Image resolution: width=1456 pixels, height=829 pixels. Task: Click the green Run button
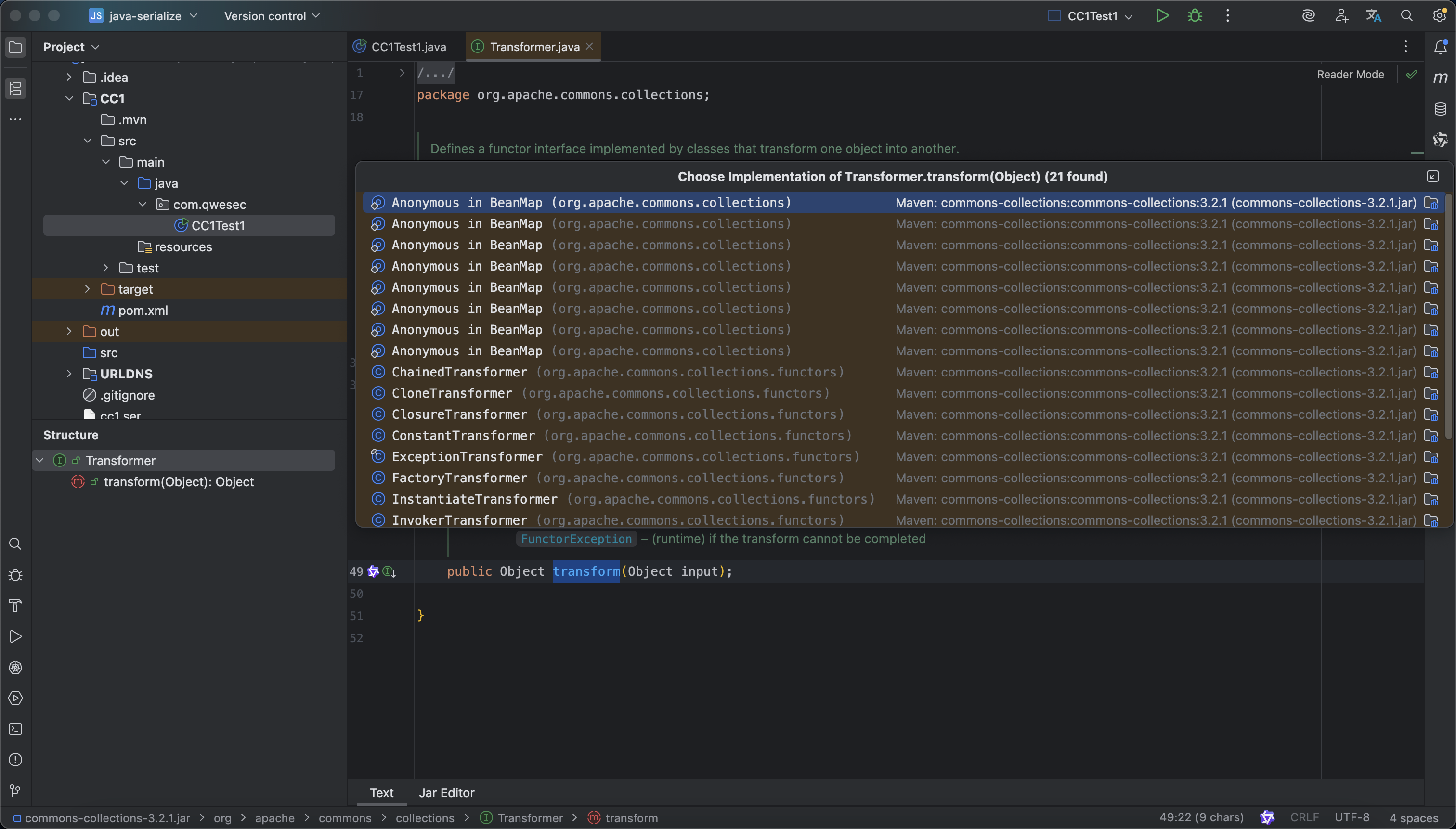(1162, 16)
